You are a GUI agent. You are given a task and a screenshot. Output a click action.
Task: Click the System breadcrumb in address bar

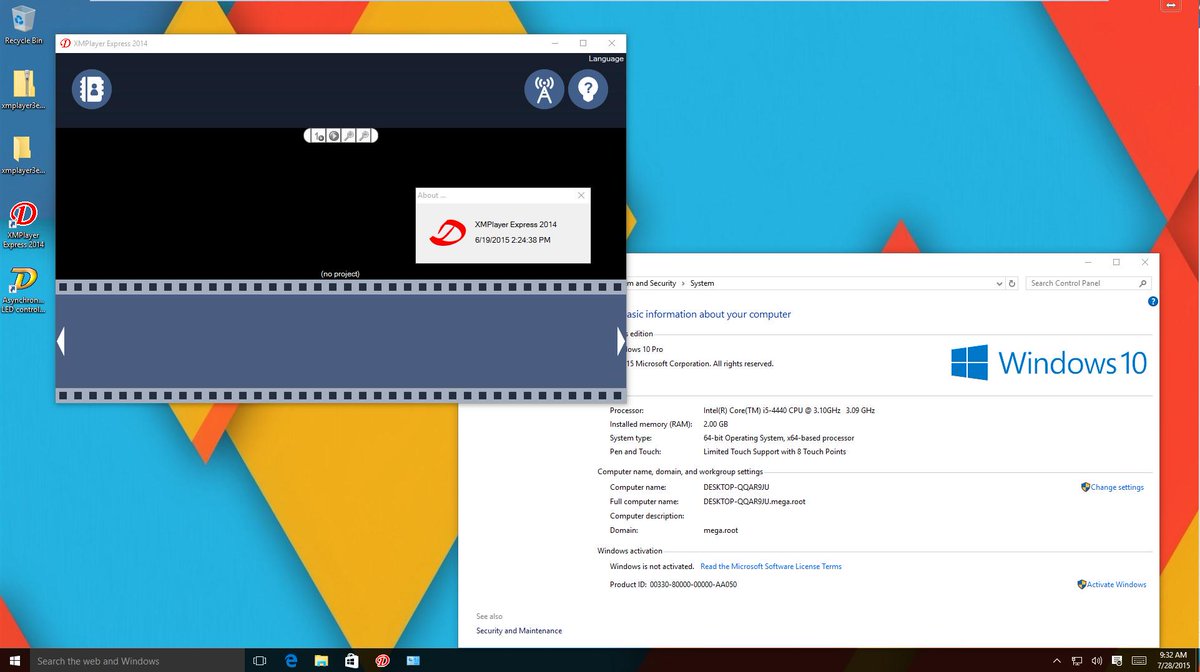point(702,284)
